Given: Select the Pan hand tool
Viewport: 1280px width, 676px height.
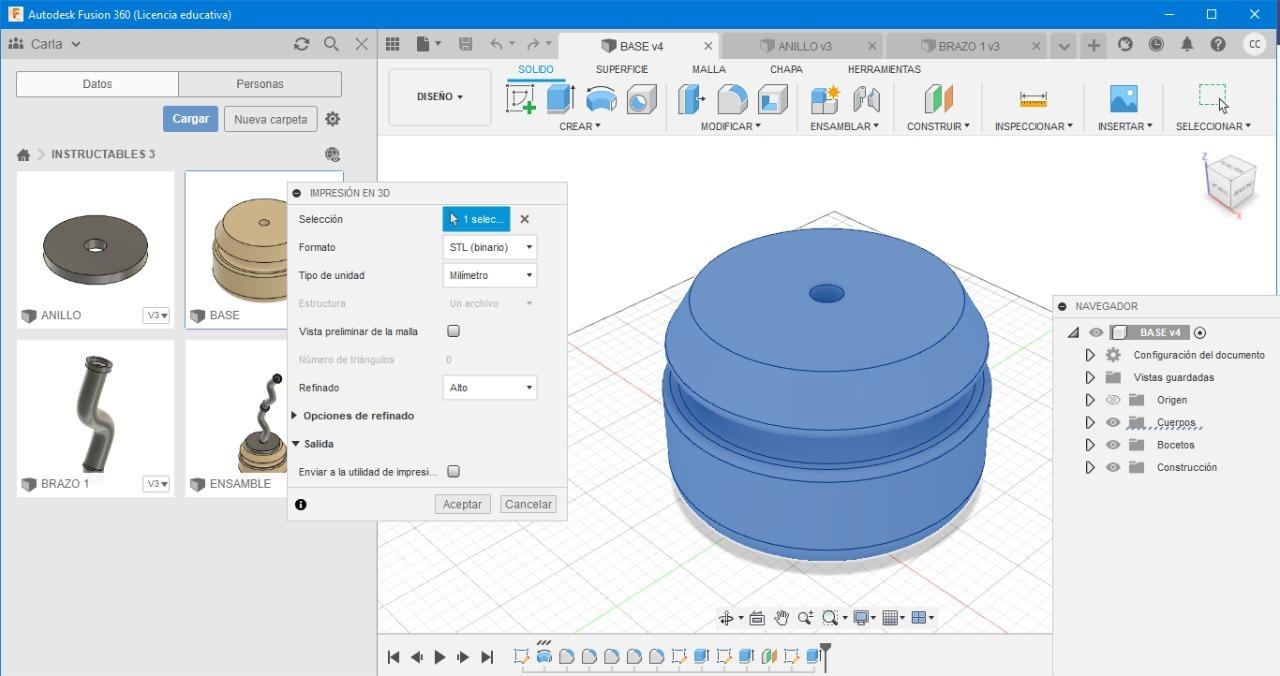Looking at the screenshot, I should pyautogui.click(x=781, y=618).
